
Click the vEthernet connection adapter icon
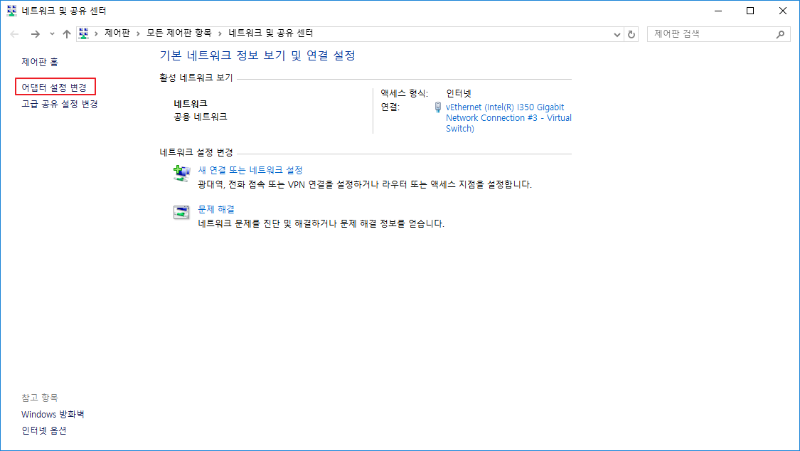[438, 107]
